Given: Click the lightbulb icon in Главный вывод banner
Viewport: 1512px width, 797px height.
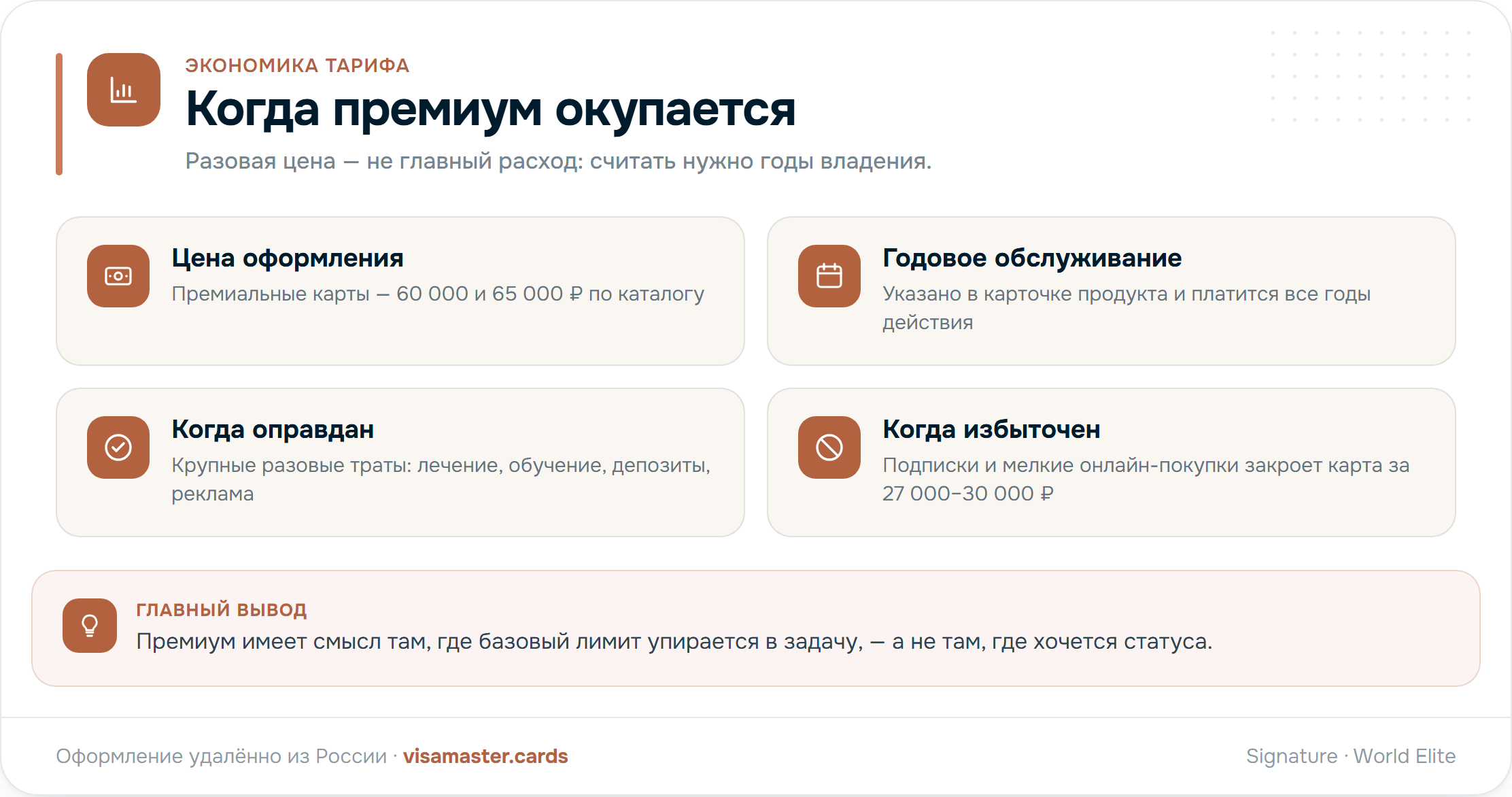Looking at the screenshot, I should click(x=90, y=626).
